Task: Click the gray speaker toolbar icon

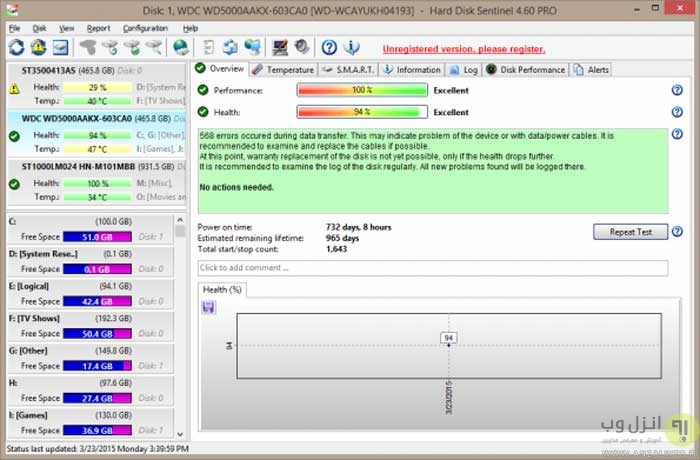Action: pos(302,47)
